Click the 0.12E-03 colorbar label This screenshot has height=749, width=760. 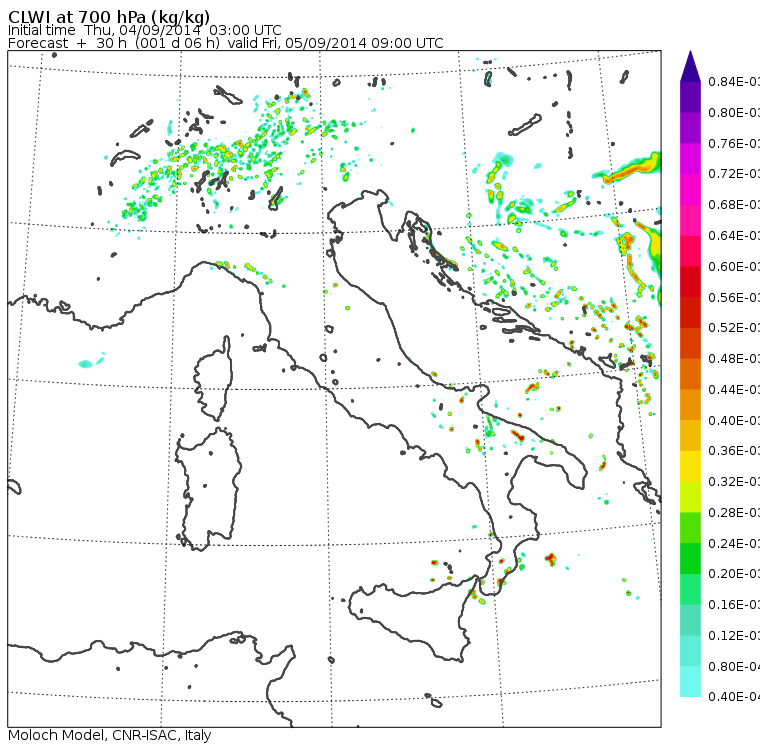click(734, 636)
